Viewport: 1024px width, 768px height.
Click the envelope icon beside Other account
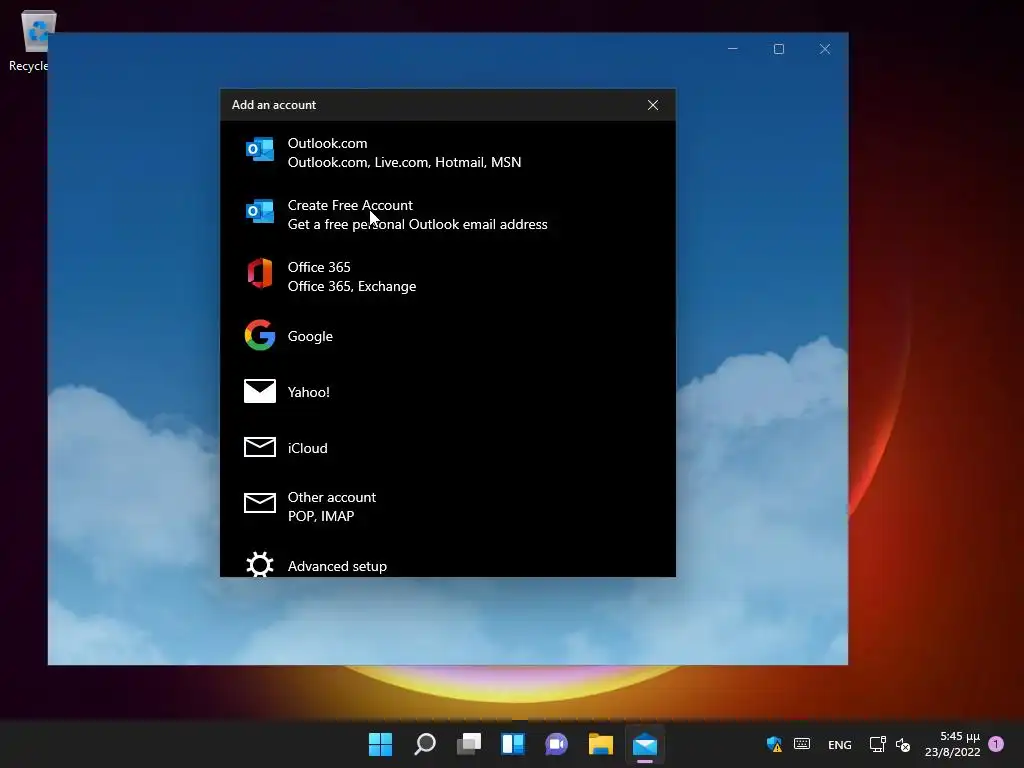(x=259, y=503)
